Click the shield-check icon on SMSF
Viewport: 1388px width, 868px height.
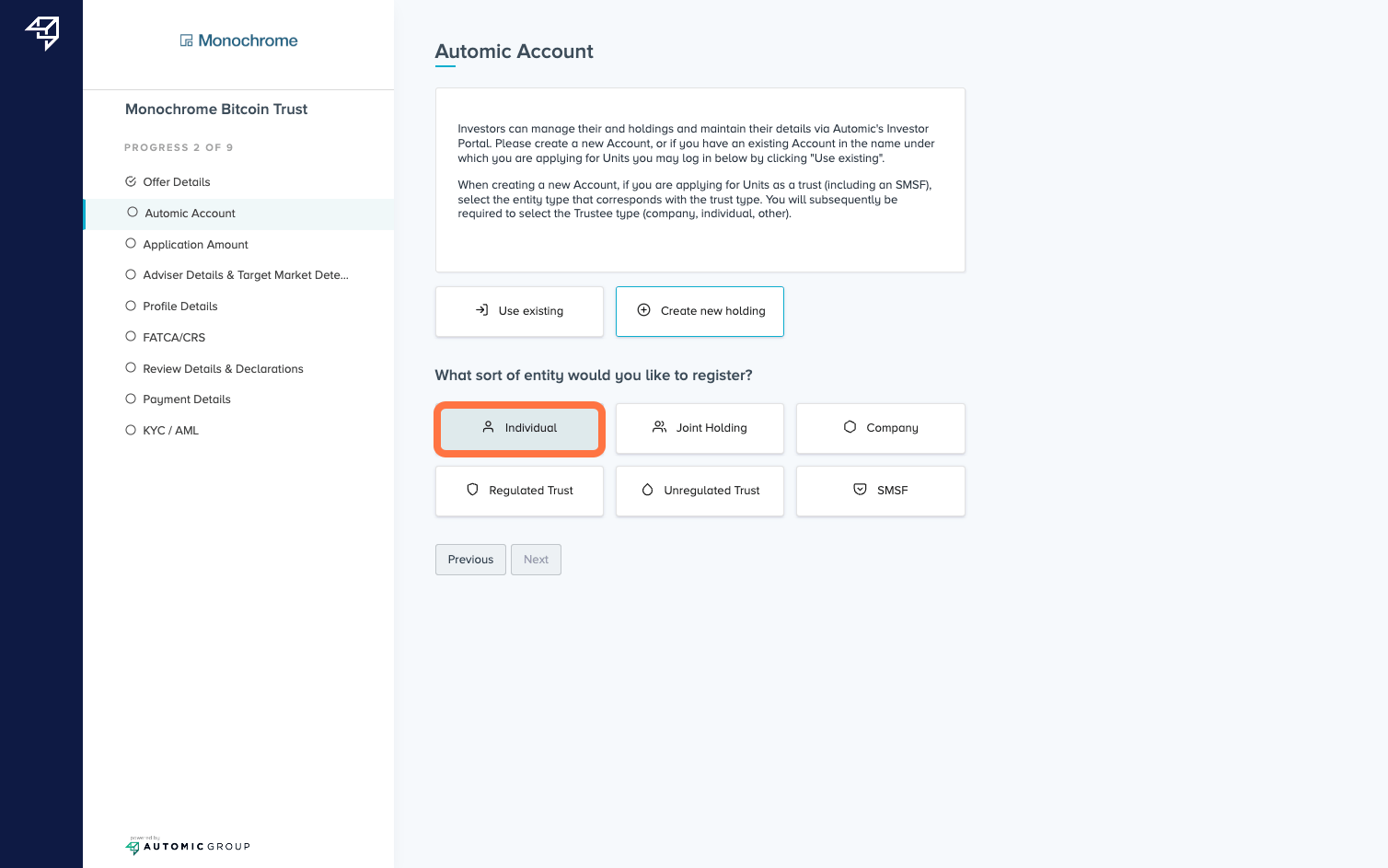coord(860,490)
